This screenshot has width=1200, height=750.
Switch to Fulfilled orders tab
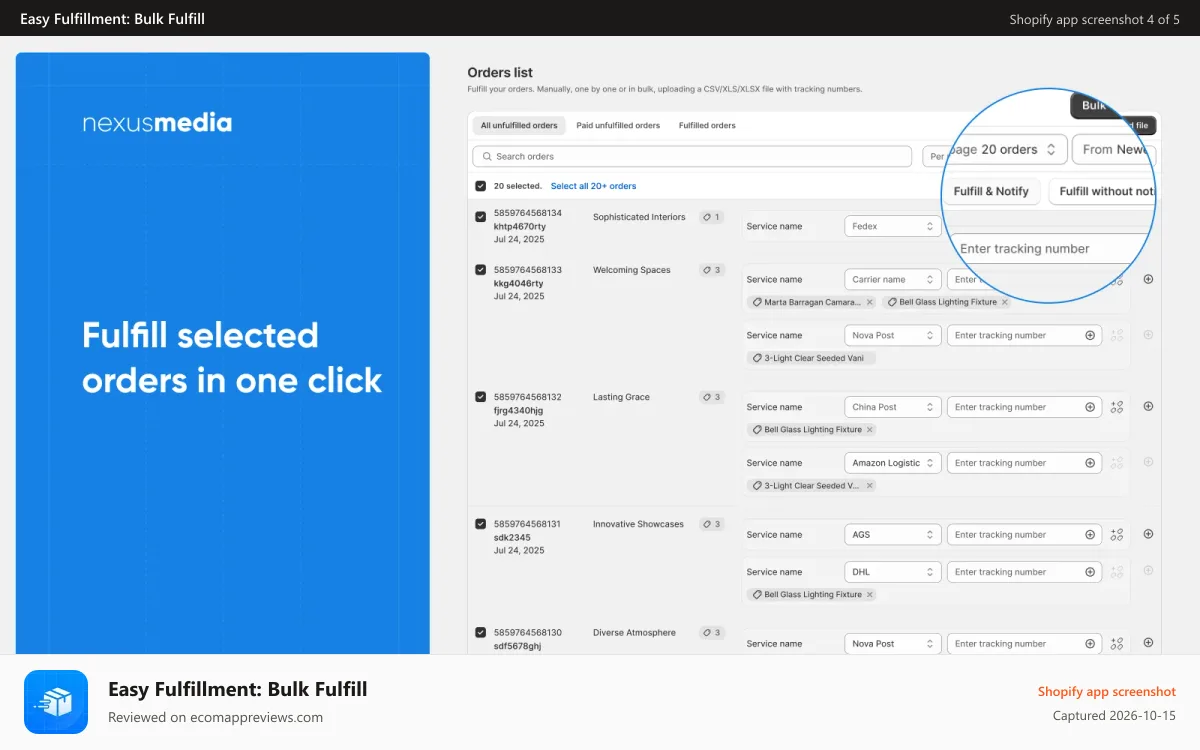(707, 126)
